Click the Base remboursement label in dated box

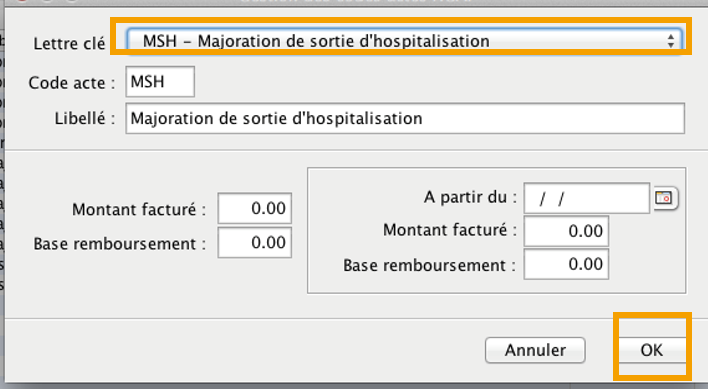click(x=429, y=265)
